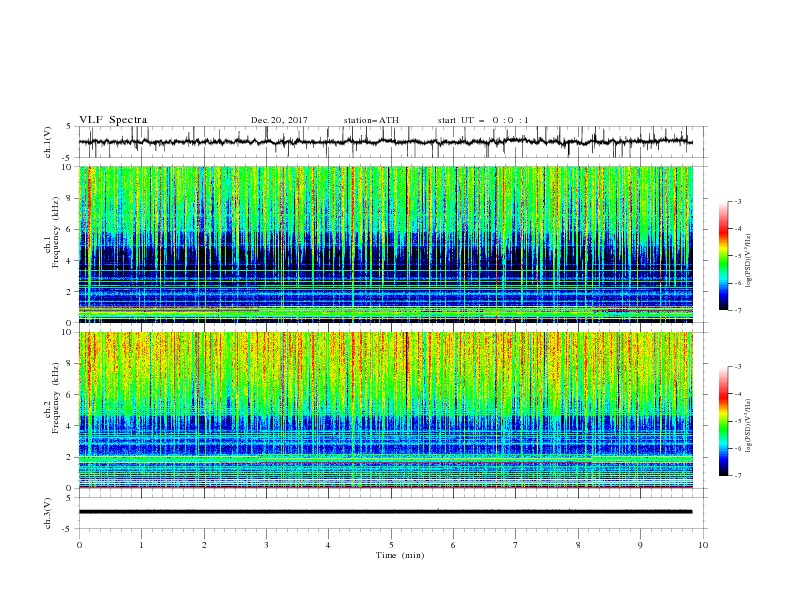Click the "-5" tick on ch.2 color bar
792x612 pixels.
pos(738,421)
